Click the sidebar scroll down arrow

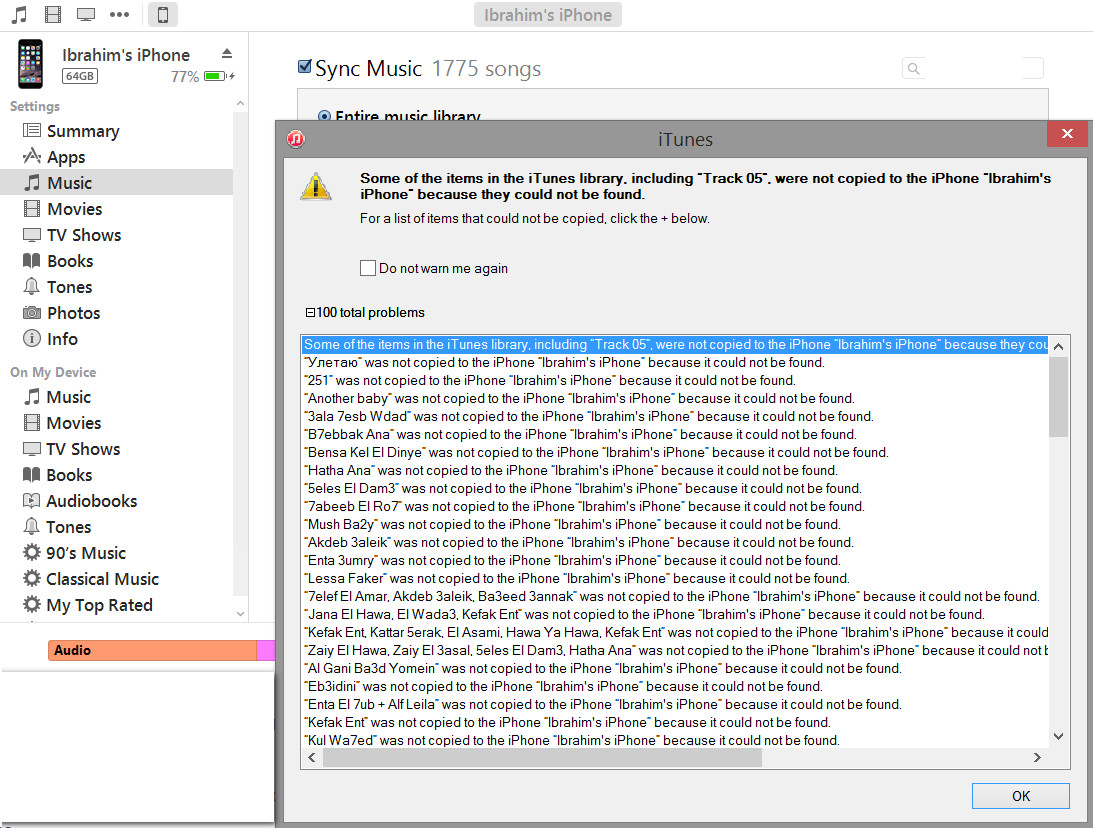(240, 613)
